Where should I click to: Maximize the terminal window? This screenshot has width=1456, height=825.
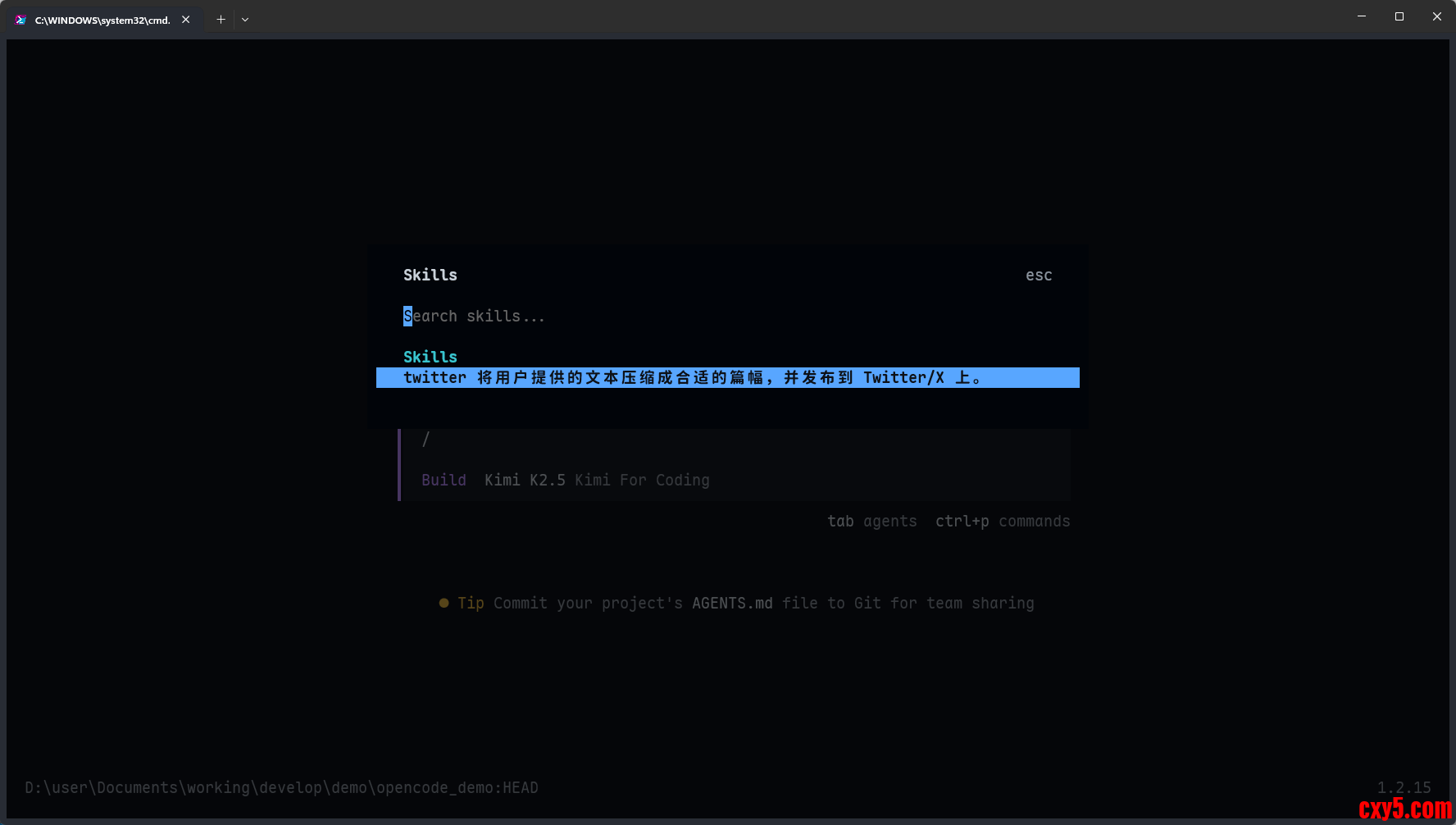[x=1399, y=16]
